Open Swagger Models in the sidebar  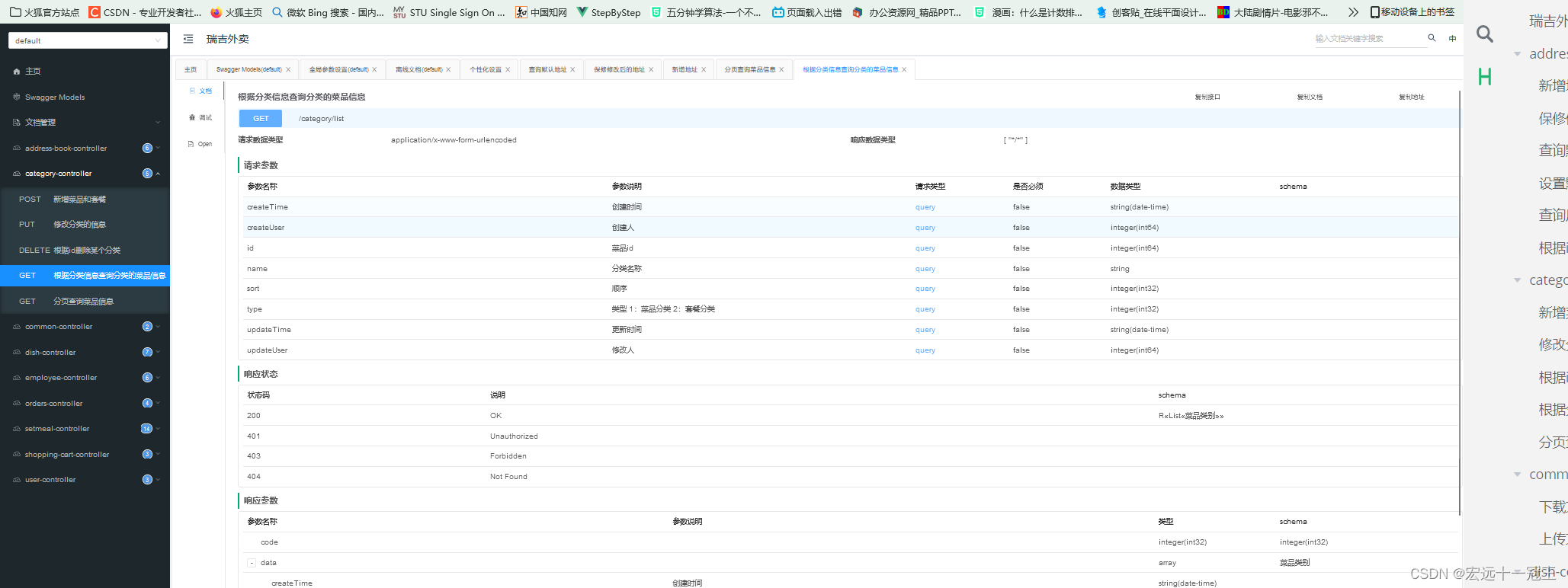pos(85,97)
